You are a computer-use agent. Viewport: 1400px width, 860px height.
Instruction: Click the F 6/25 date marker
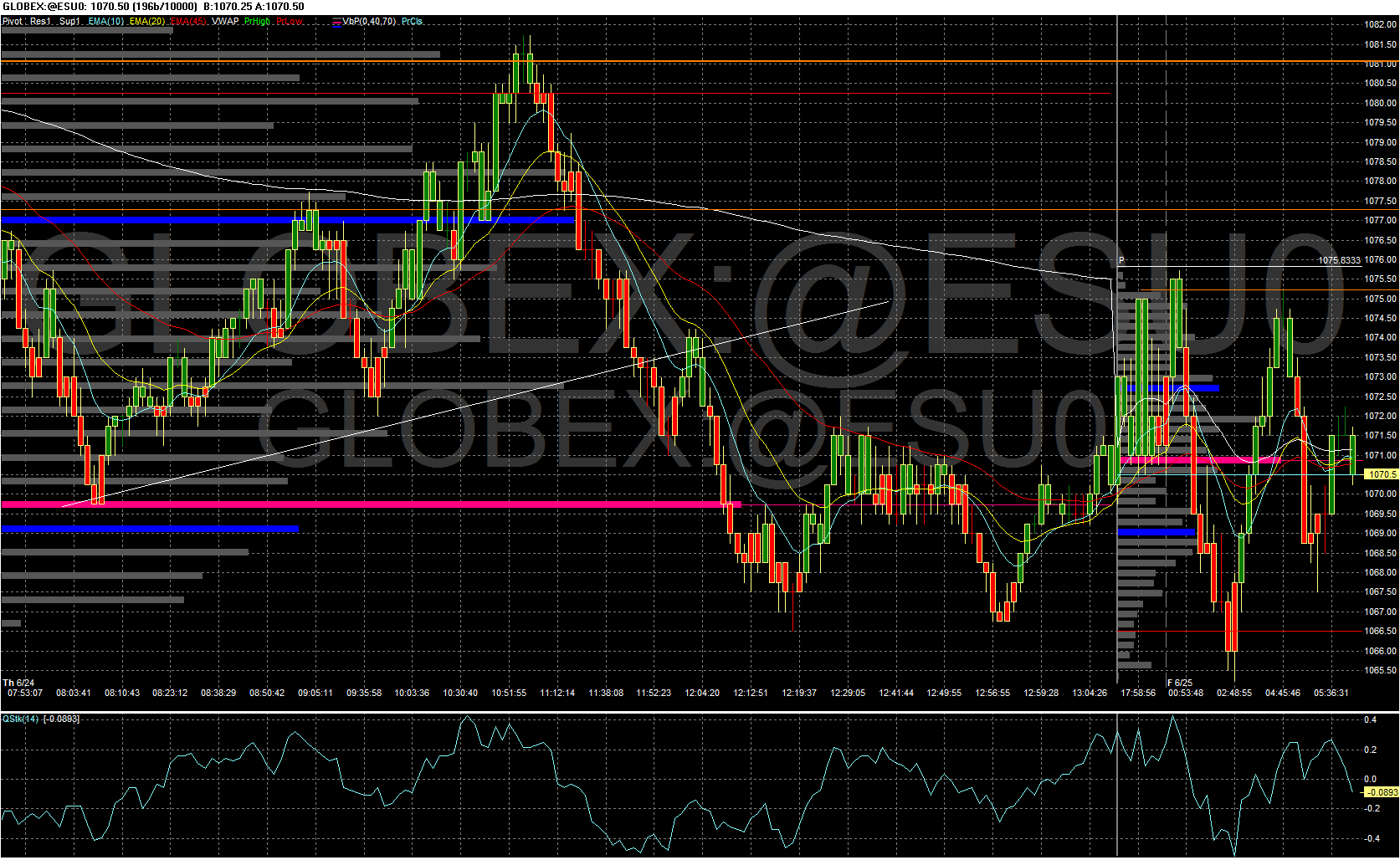[1181, 683]
